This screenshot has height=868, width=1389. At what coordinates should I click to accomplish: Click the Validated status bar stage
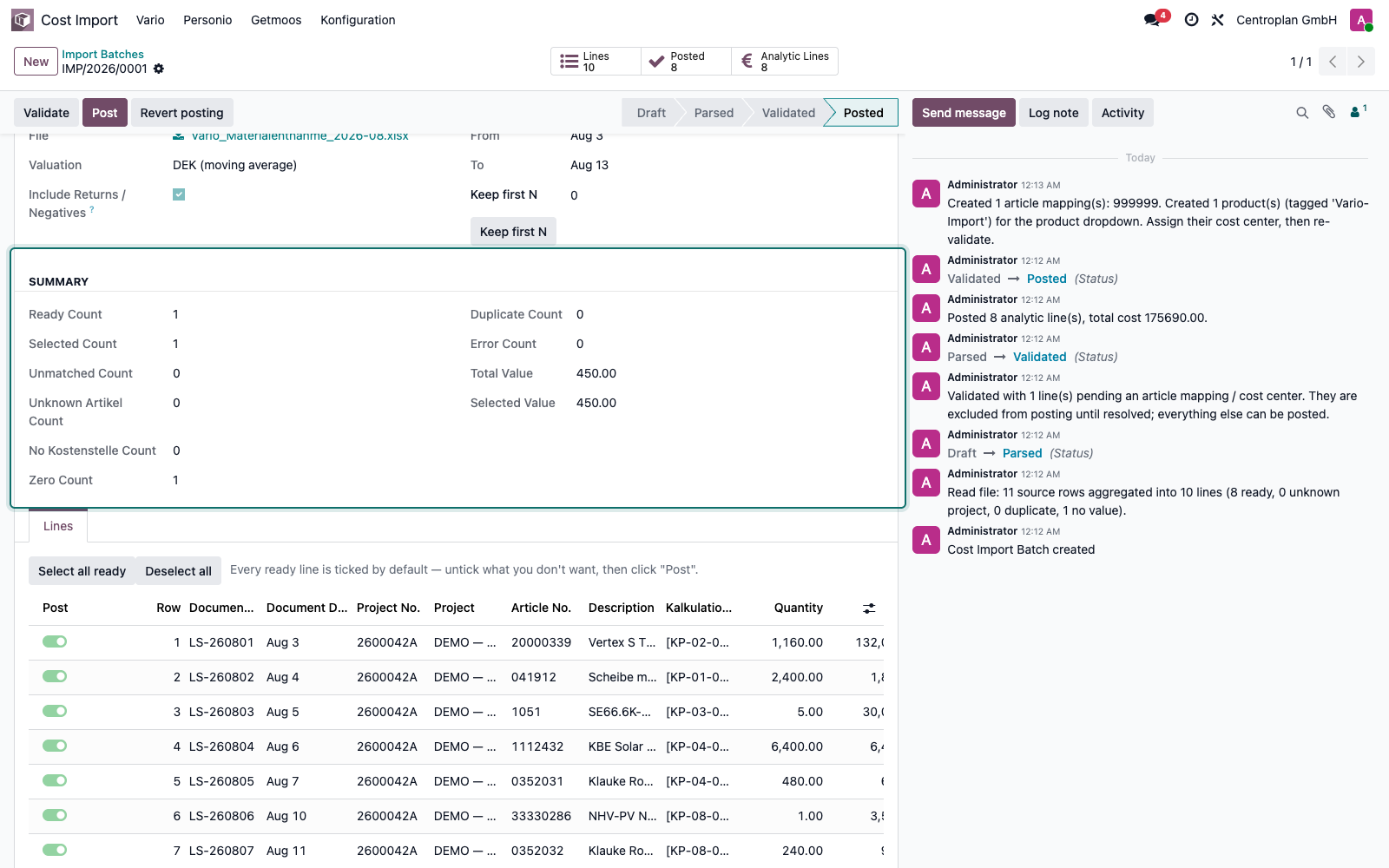[x=788, y=113]
